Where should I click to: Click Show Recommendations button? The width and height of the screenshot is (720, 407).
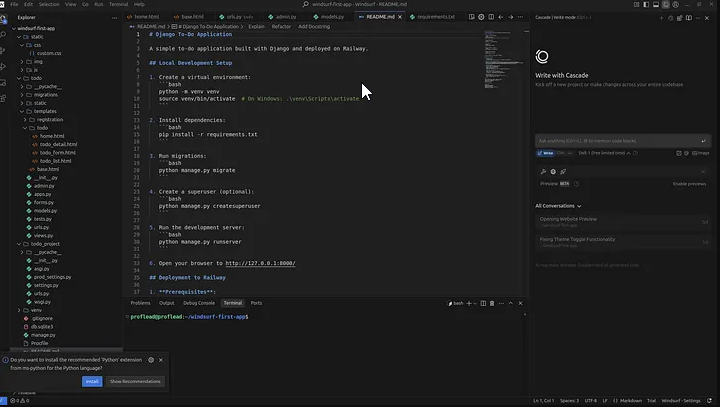click(135, 381)
